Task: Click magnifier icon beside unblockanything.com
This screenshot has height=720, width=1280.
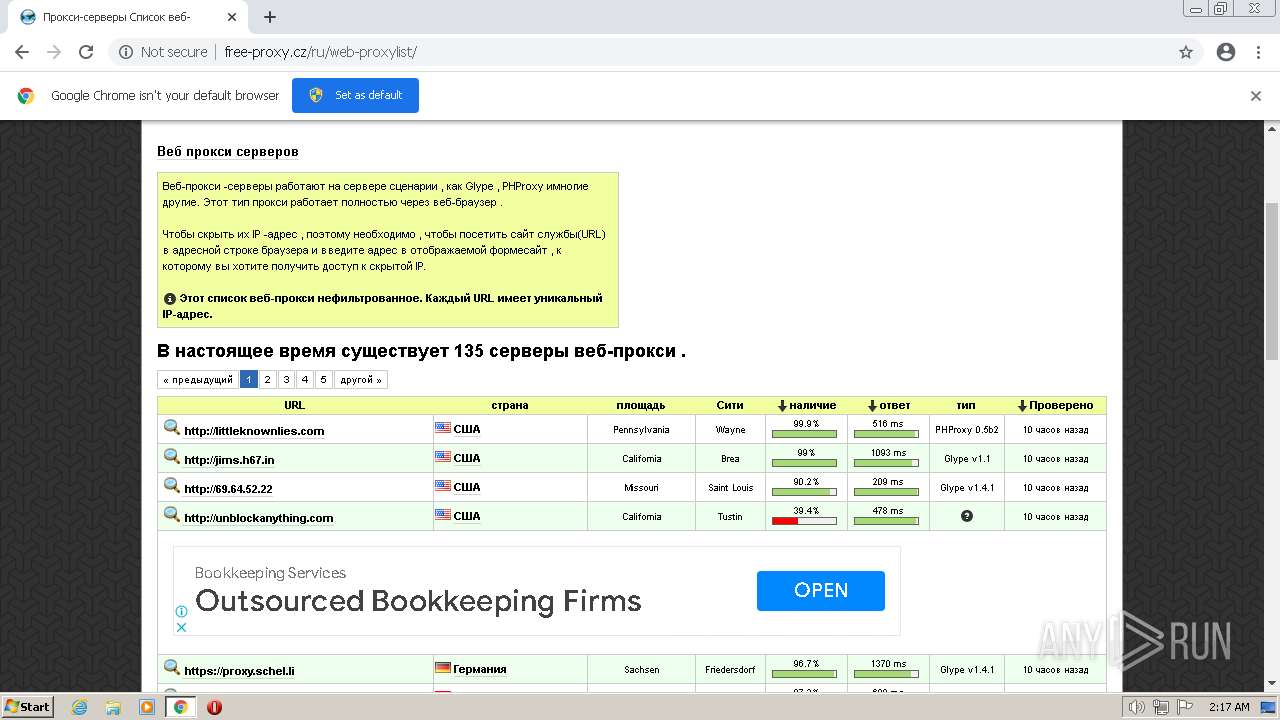Action: click(172, 515)
